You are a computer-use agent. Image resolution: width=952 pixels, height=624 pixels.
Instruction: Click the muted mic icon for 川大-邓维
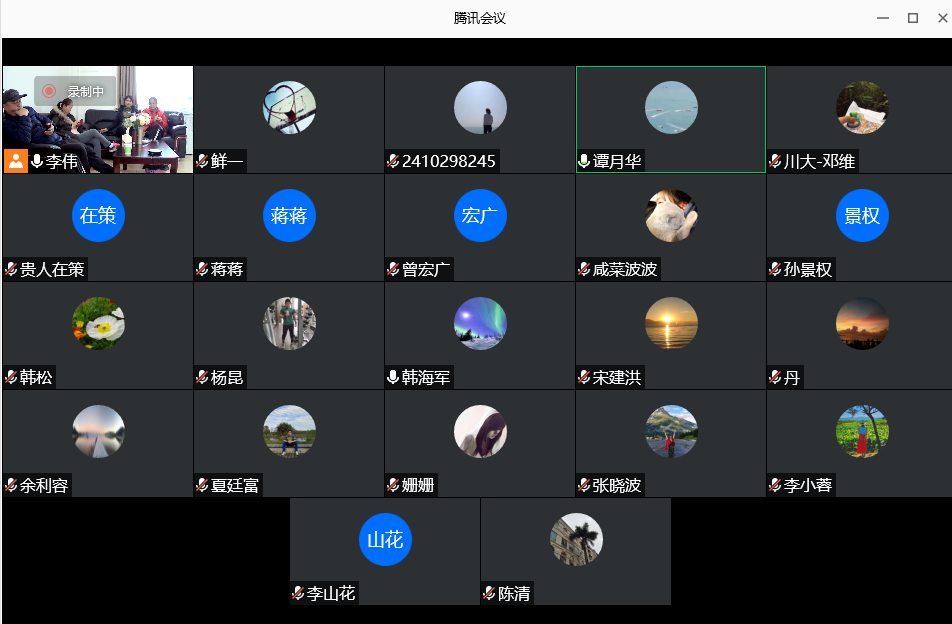776,162
